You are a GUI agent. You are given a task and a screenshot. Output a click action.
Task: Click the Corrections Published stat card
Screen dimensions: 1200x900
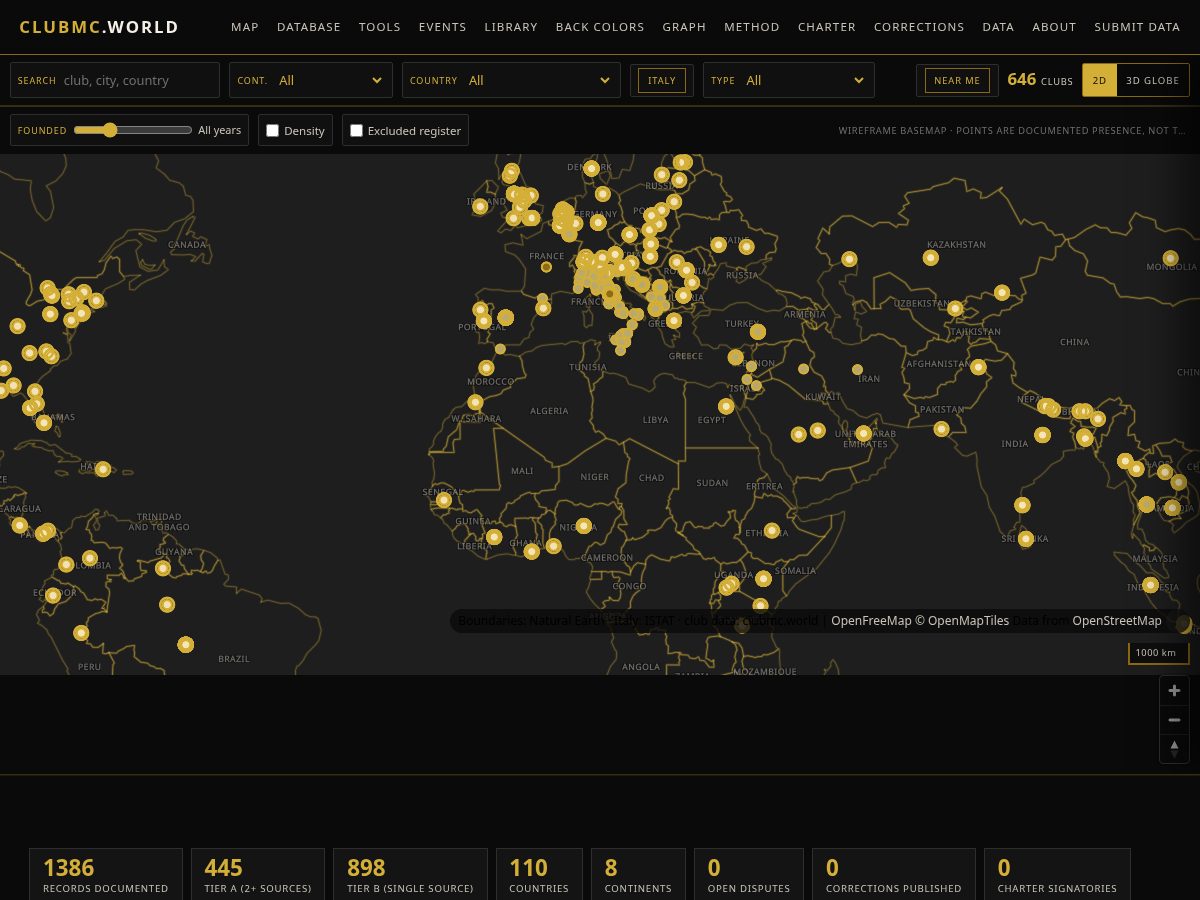894,874
